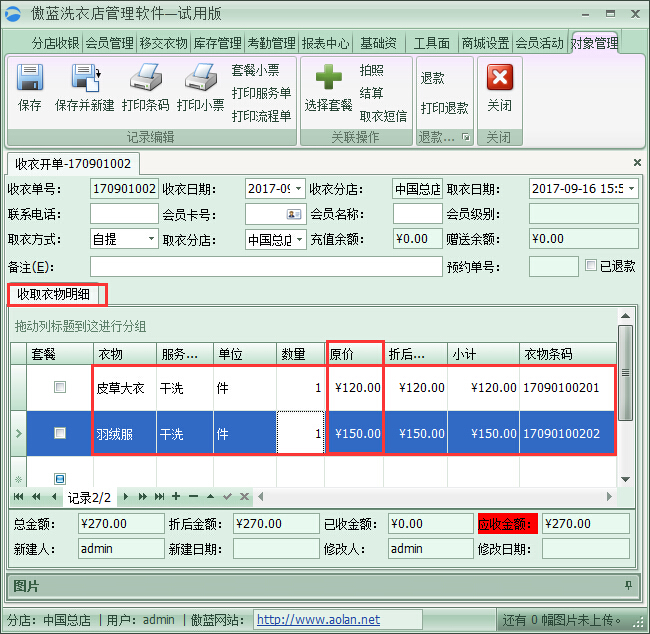The width and height of the screenshot is (650, 634).
Task: Click 取衣短信 button
Action: pyautogui.click(x=383, y=116)
